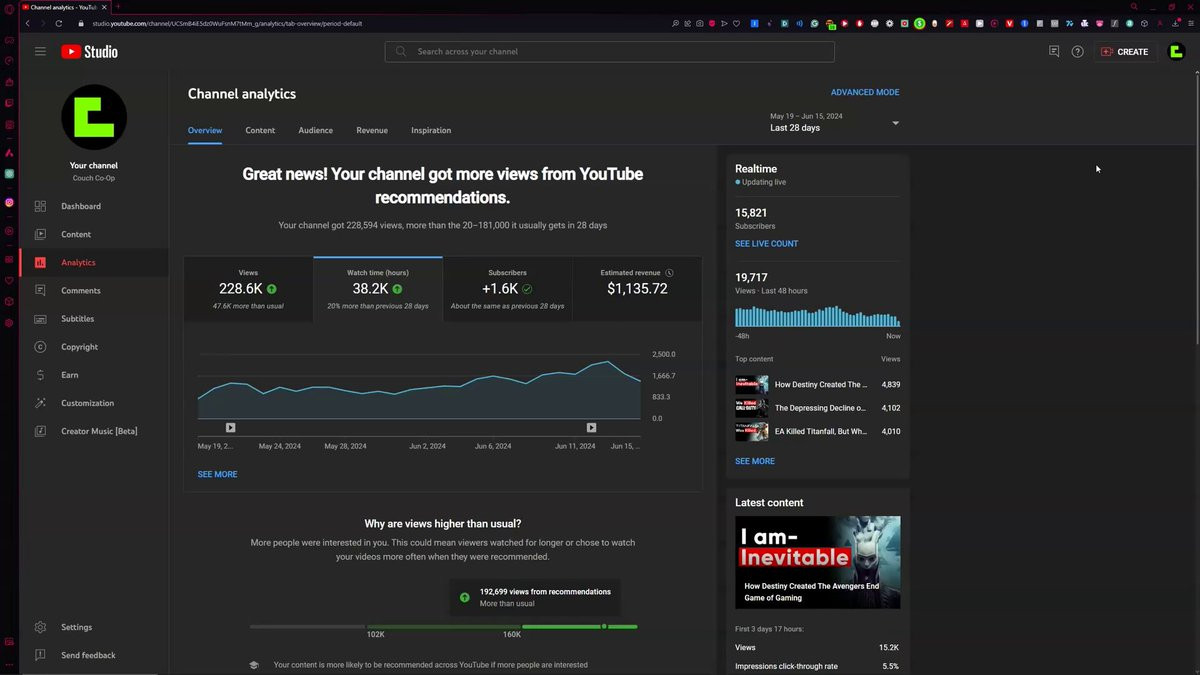
Task: Click the Estimated revenue info icon
Action: (x=670, y=272)
